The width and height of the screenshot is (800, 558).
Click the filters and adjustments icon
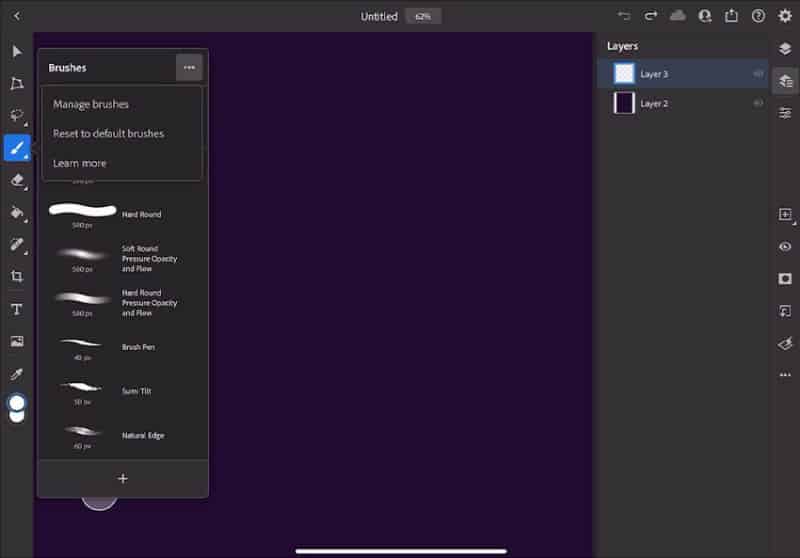tap(785, 343)
